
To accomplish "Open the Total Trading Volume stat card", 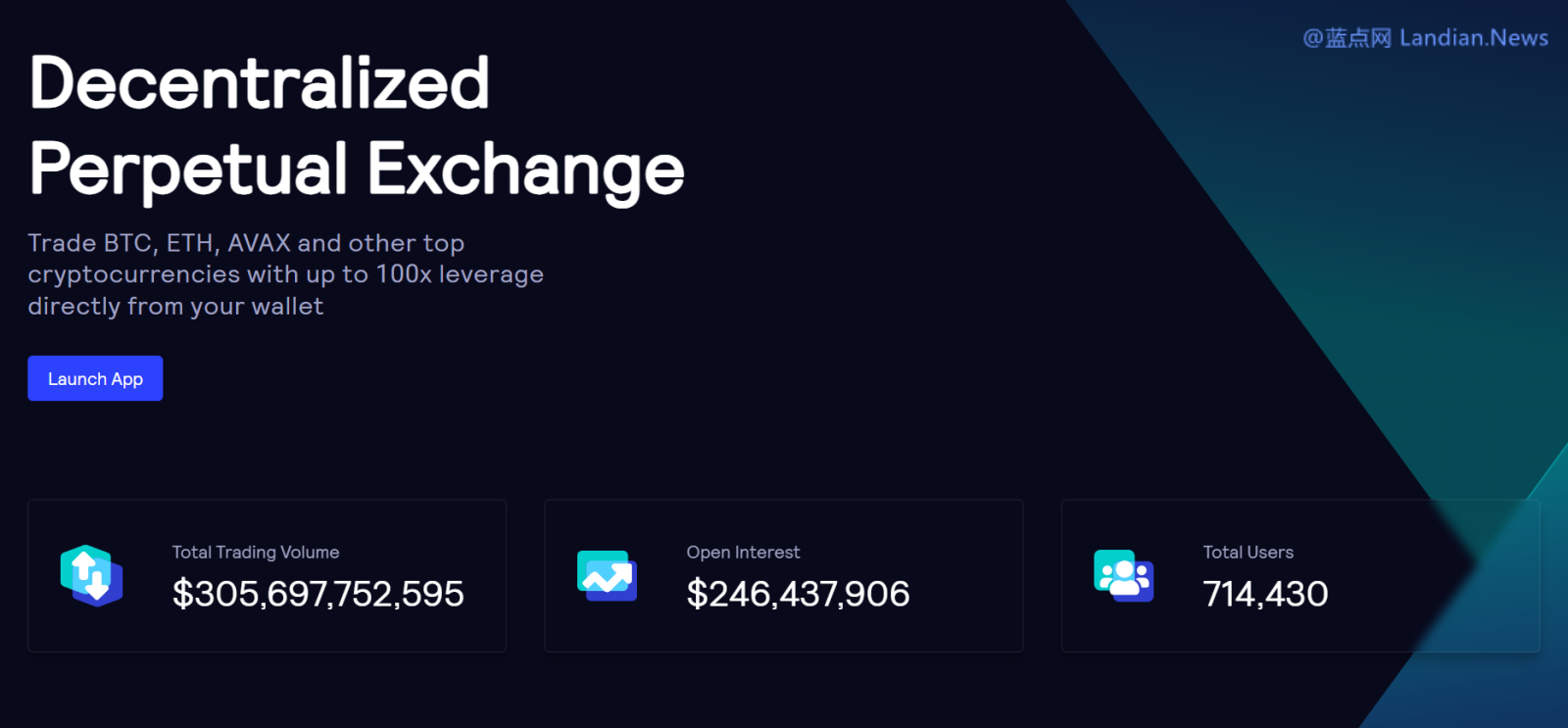I will 267,576.
